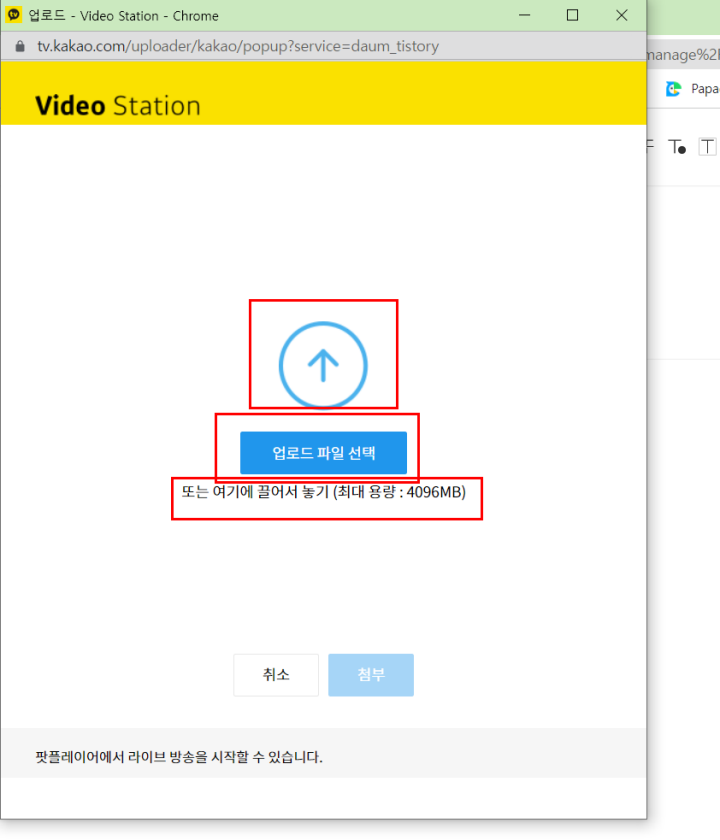Maximize the Video Station popup window
This screenshot has height=840, width=720.
572,15
